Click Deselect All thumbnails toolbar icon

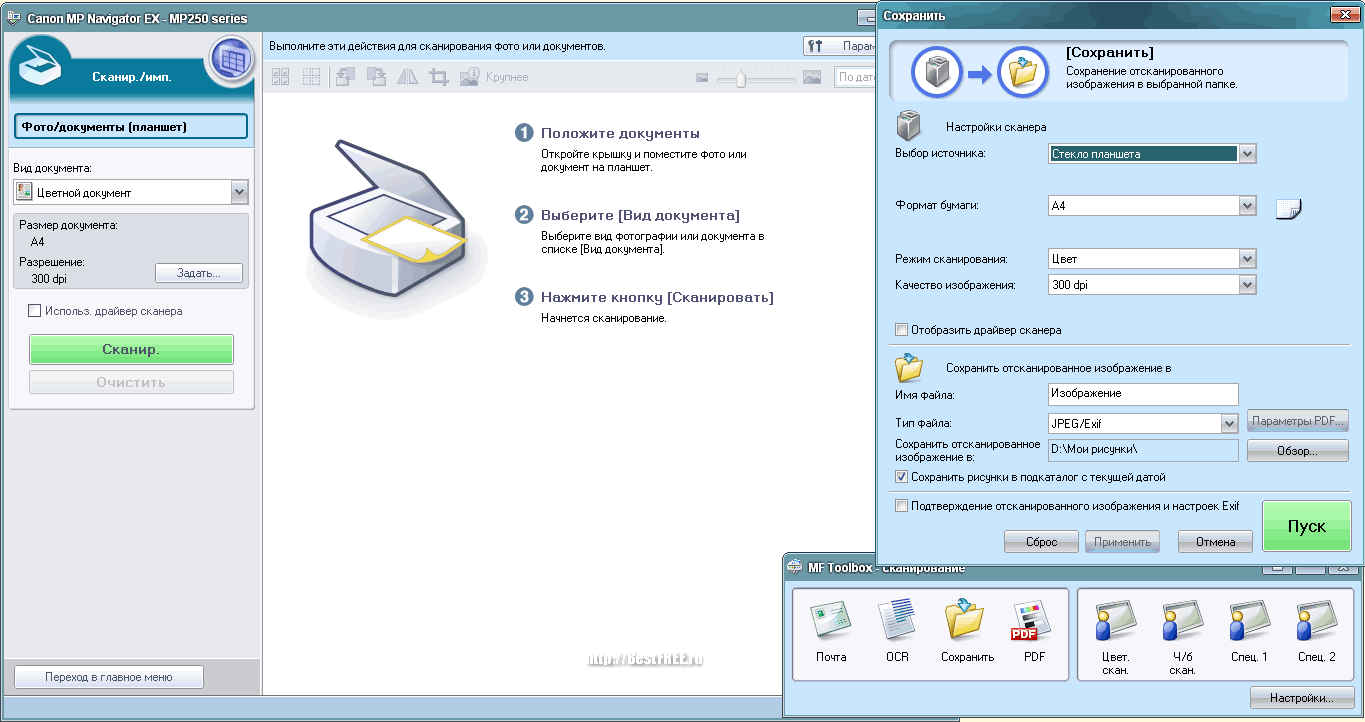coord(312,77)
